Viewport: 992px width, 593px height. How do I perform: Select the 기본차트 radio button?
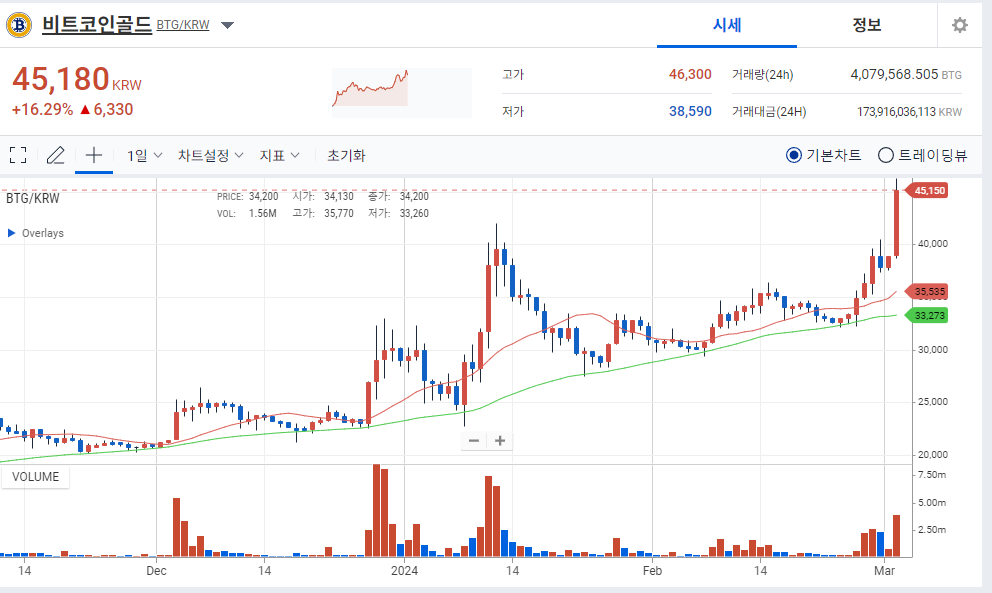(793, 155)
